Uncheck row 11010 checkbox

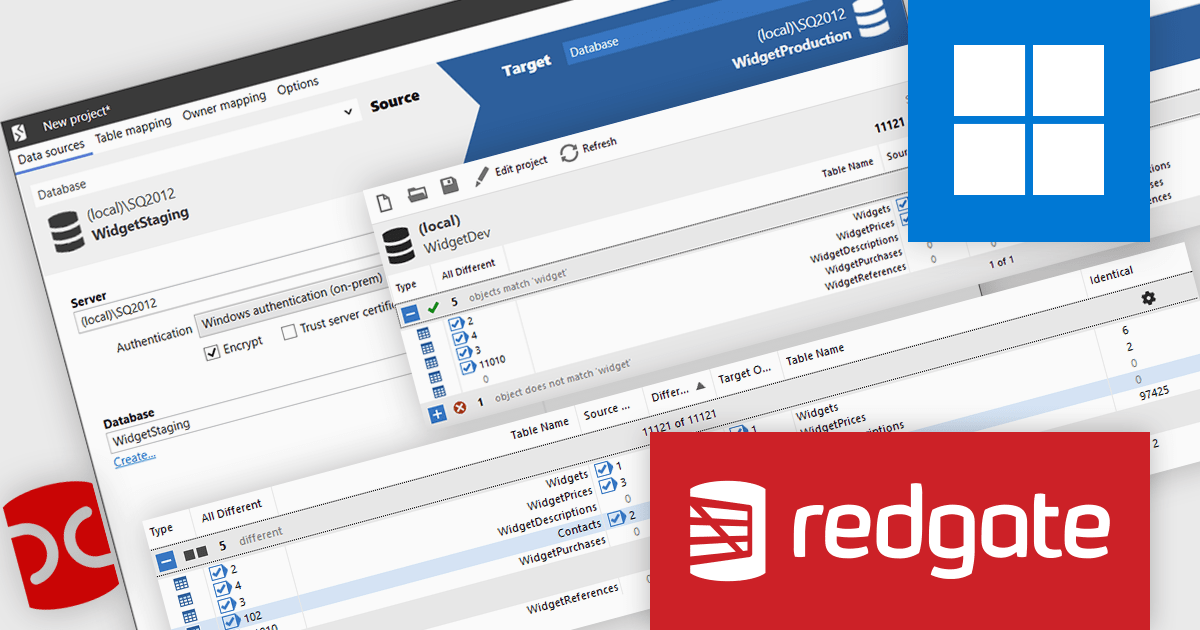pyautogui.click(x=467, y=366)
